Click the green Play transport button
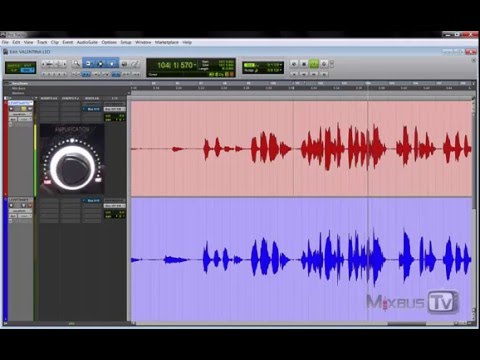The height and width of the screenshot is (360, 480). pos(314,64)
